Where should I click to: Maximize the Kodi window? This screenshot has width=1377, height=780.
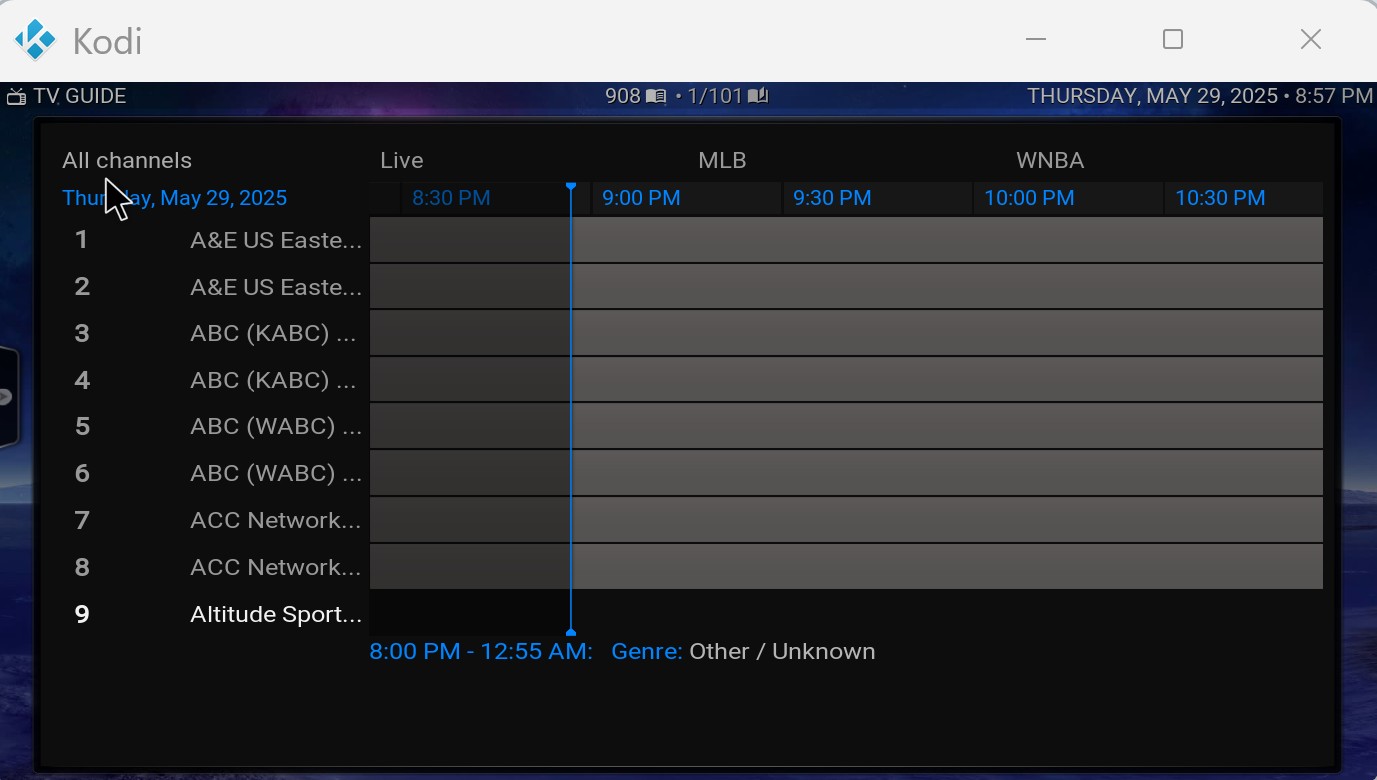[1173, 39]
